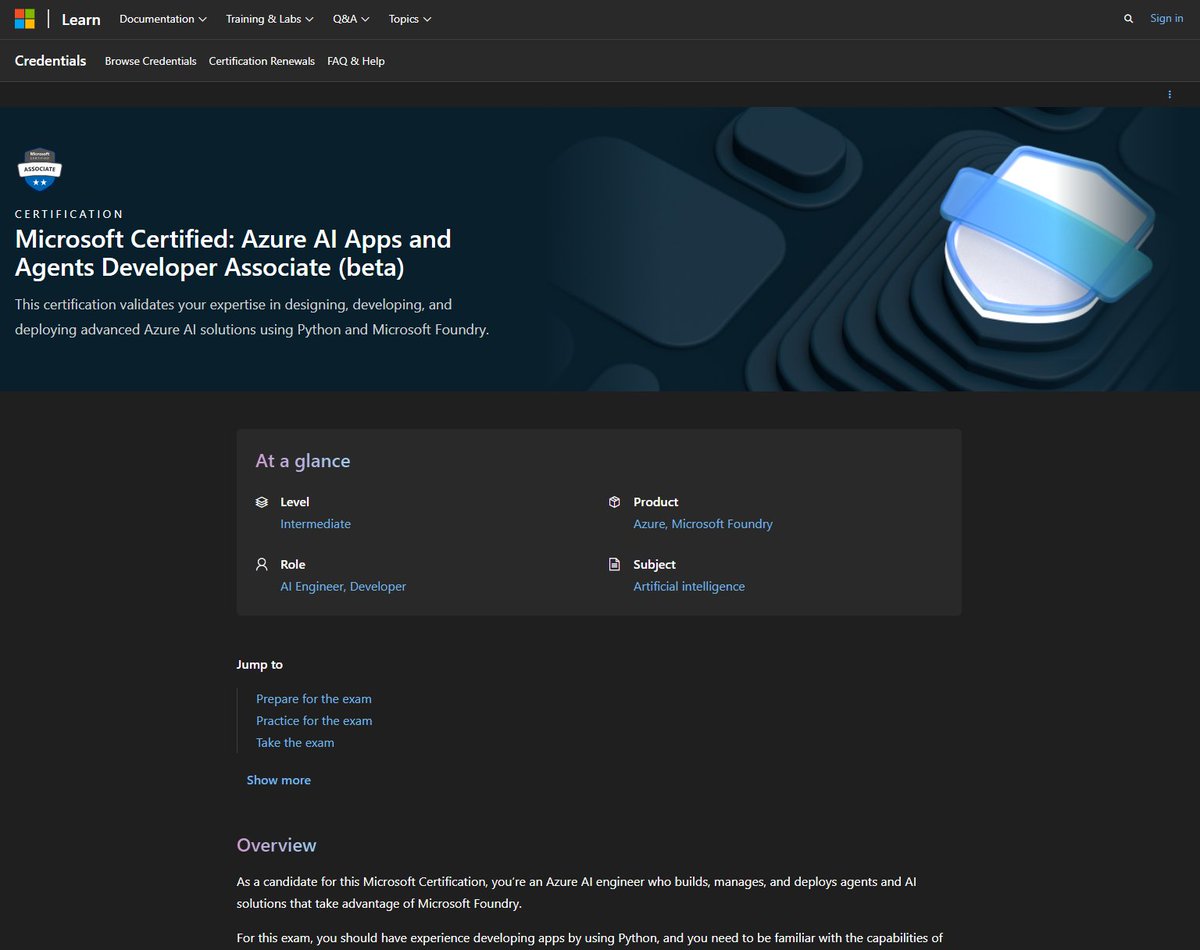Click the Microsoft logo
The width and height of the screenshot is (1200, 950).
coord(25,19)
